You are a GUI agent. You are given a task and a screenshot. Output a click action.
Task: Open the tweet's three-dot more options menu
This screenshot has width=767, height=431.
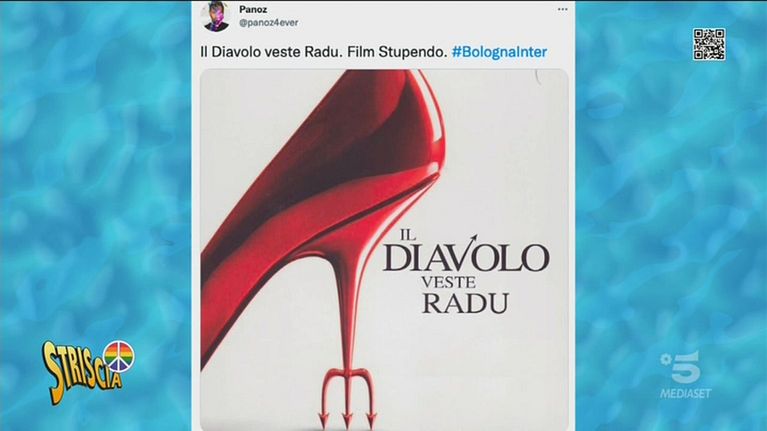pyautogui.click(x=563, y=9)
